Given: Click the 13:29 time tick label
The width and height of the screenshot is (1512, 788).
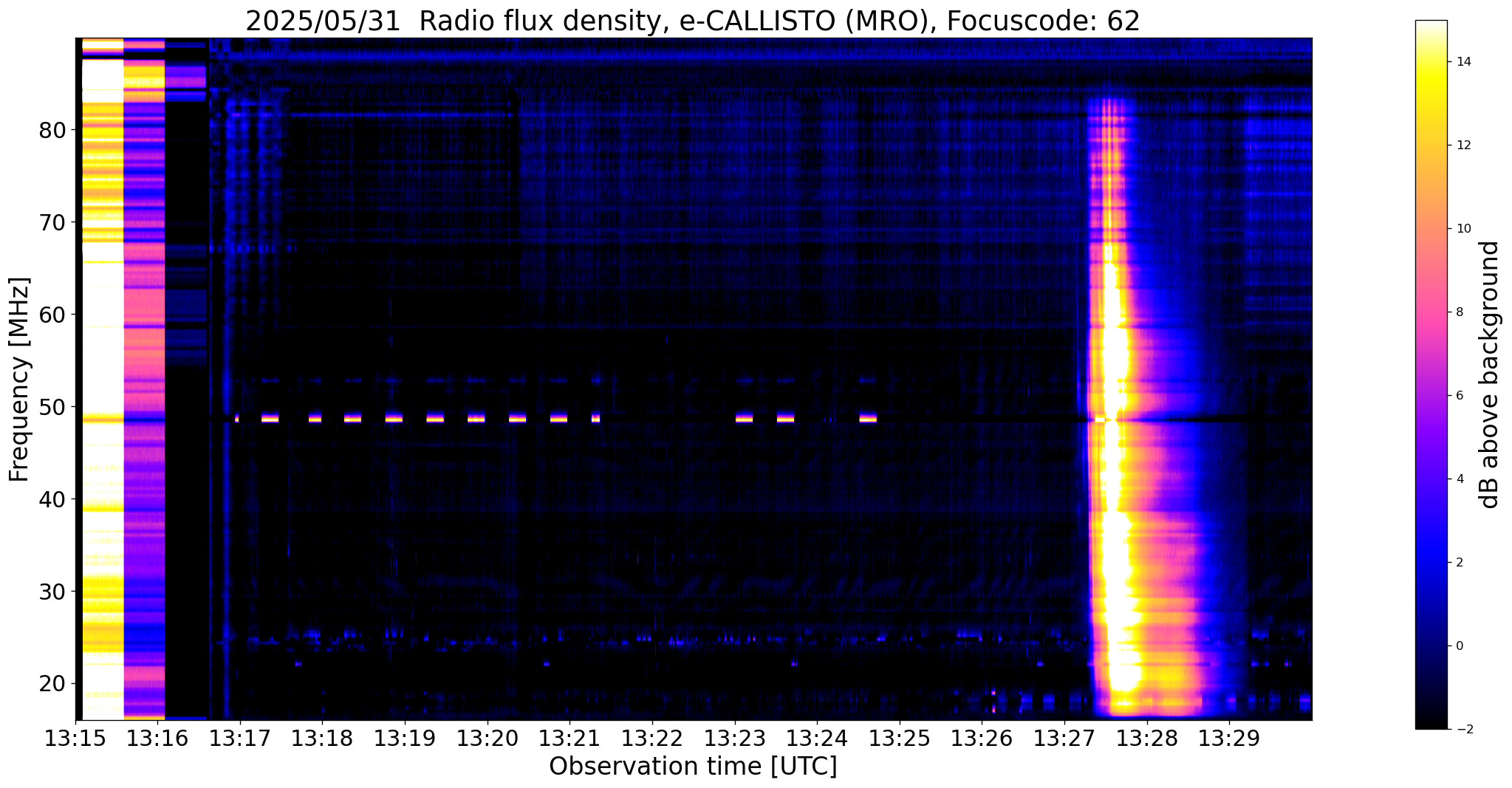Looking at the screenshot, I should point(1229,738).
